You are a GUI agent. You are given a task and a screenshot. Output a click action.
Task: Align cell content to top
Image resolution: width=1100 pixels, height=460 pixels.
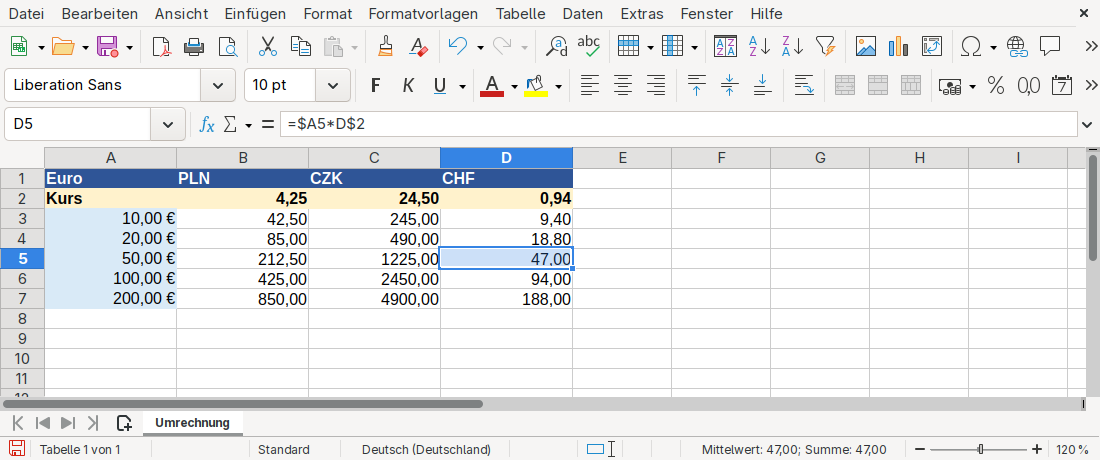tap(697, 86)
